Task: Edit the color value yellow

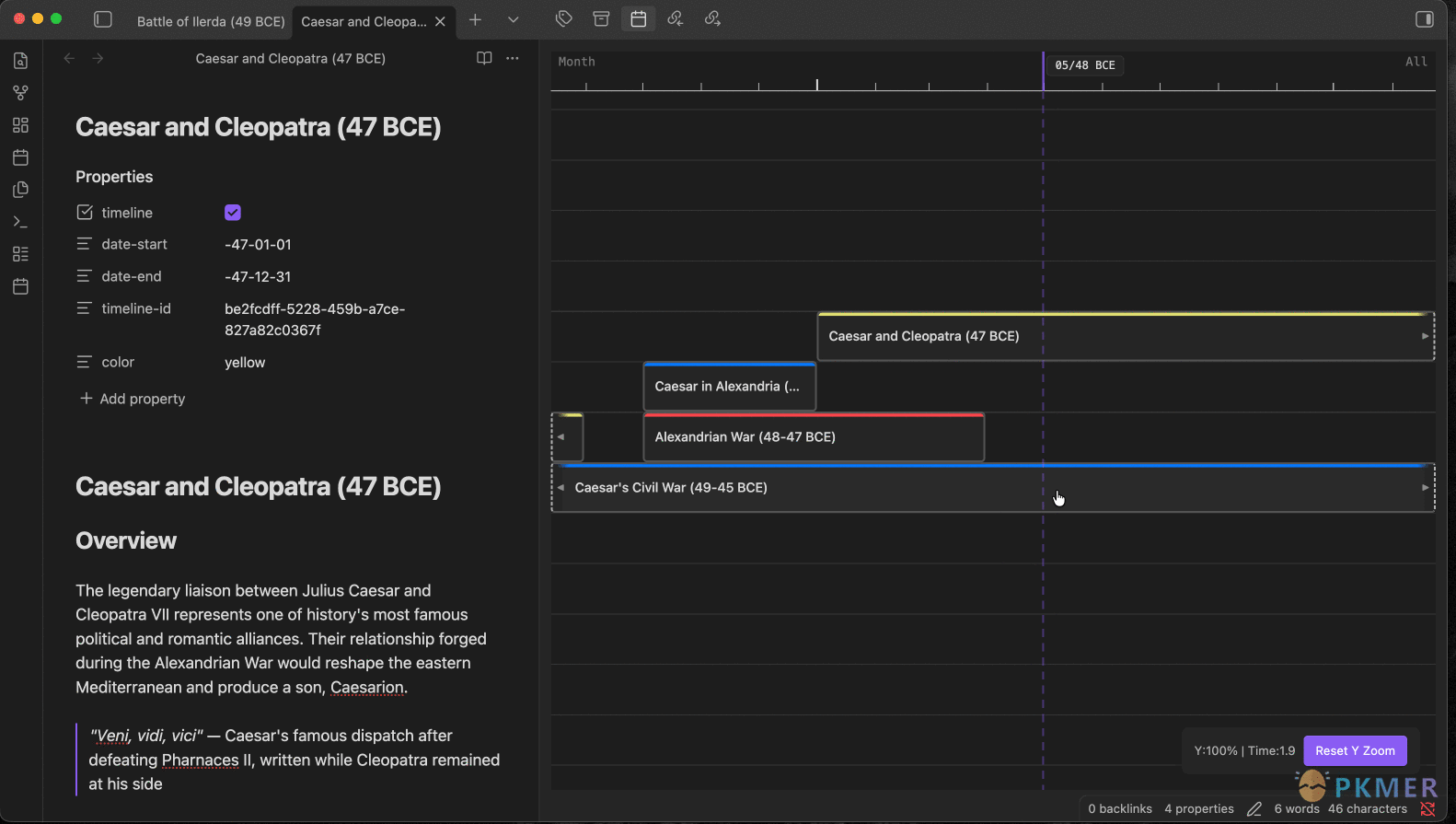Action: 245,362
